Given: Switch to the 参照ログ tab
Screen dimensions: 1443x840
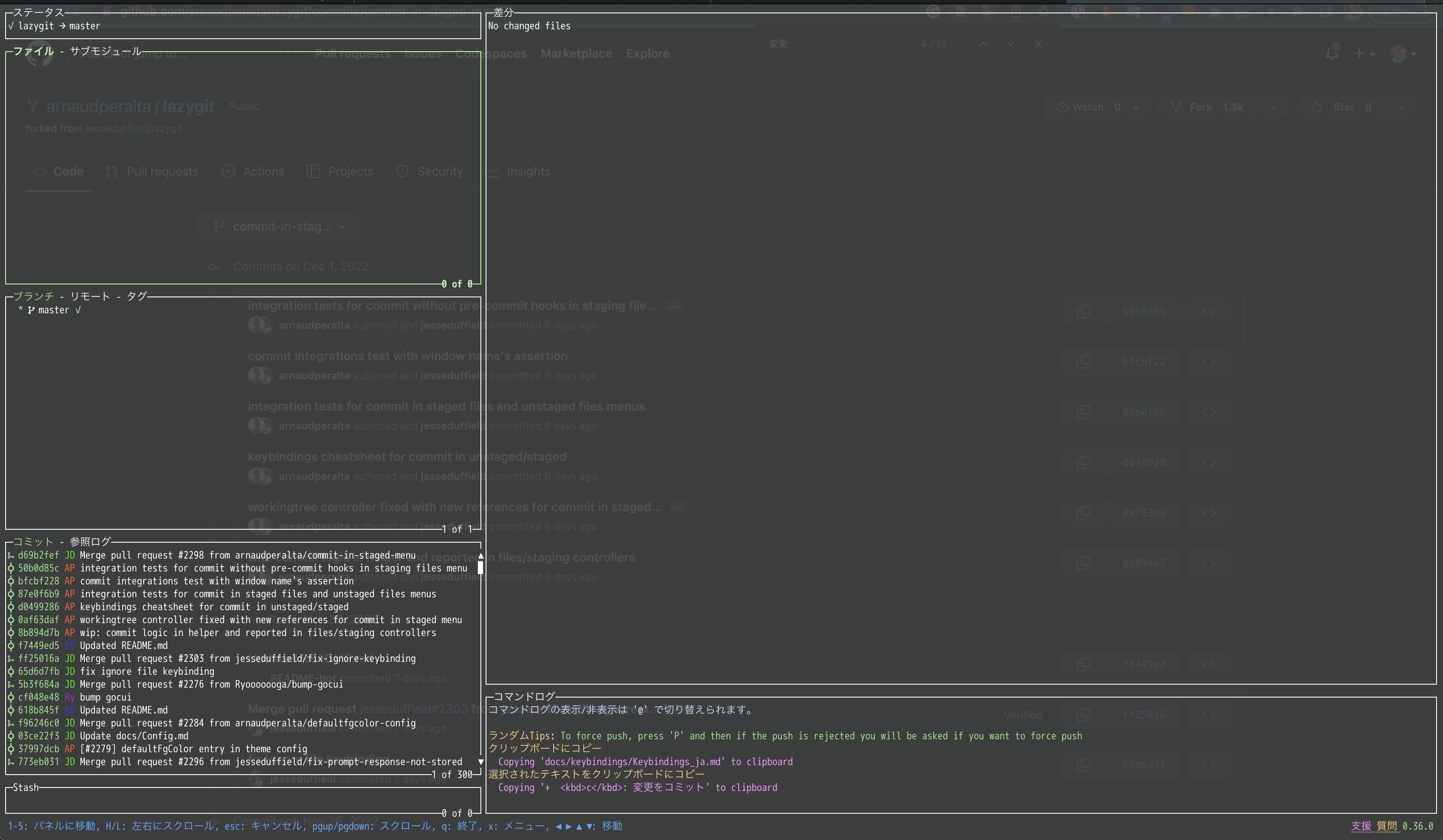Looking at the screenshot, I should [x=90, y=541].
